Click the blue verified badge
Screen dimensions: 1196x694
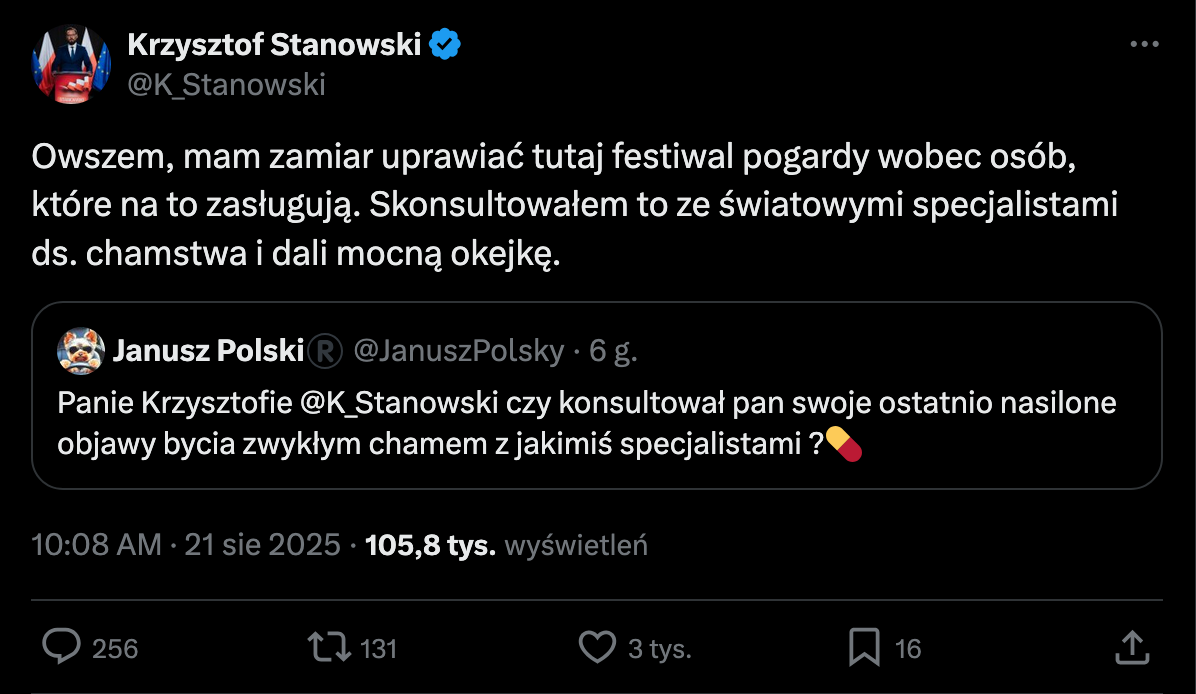tap(445, 44)
